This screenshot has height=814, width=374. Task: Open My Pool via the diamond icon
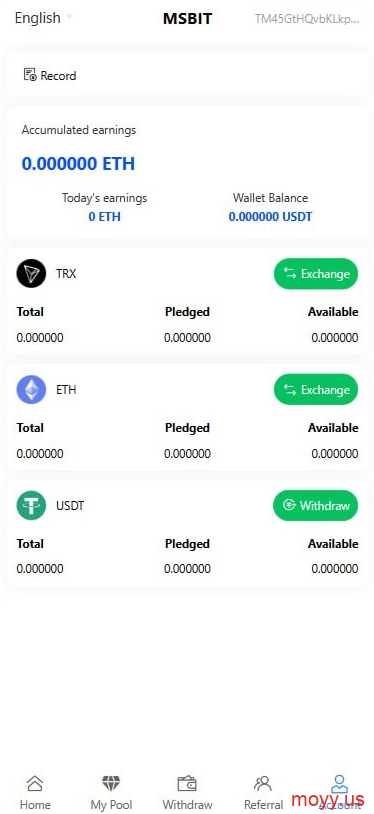pyautogui.click(x=111, y=783)
